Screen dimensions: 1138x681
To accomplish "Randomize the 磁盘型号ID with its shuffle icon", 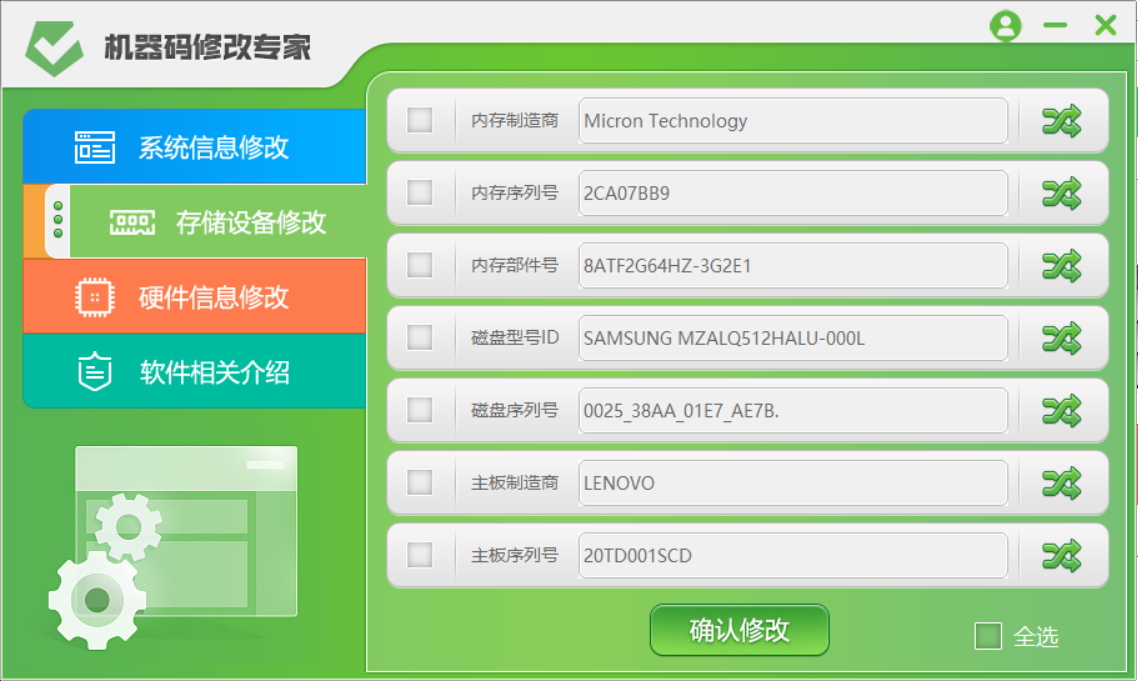I will click(x=1063, y=338).
